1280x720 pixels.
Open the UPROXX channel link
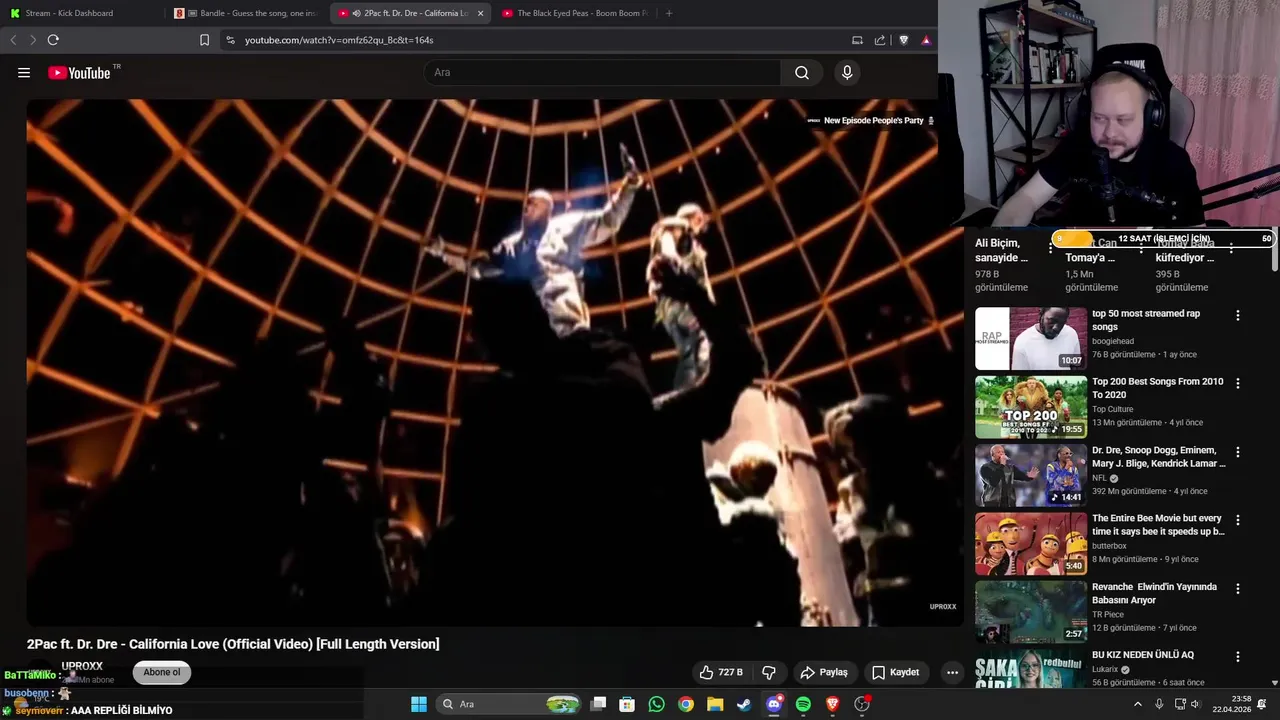point(82,666)
